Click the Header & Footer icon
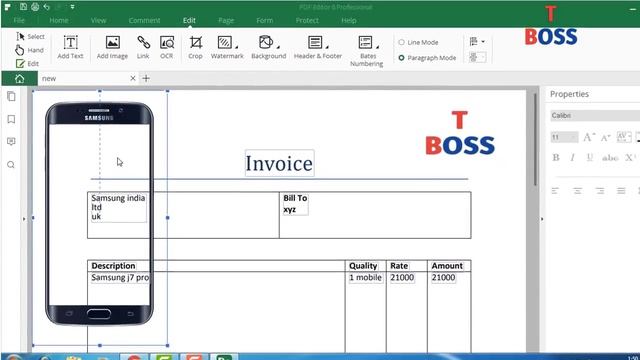Viewport: 640px width, 360px height. [x=315, y=42]
